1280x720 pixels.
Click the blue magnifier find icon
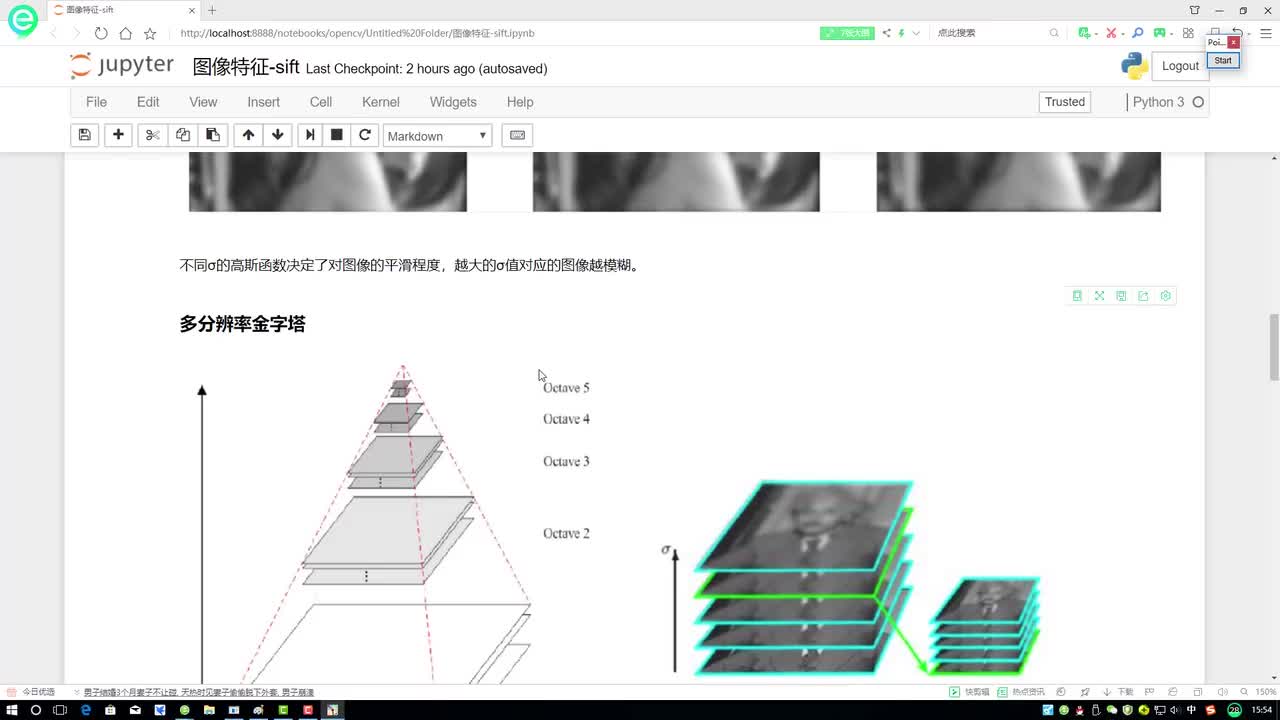click(1137, 33)
